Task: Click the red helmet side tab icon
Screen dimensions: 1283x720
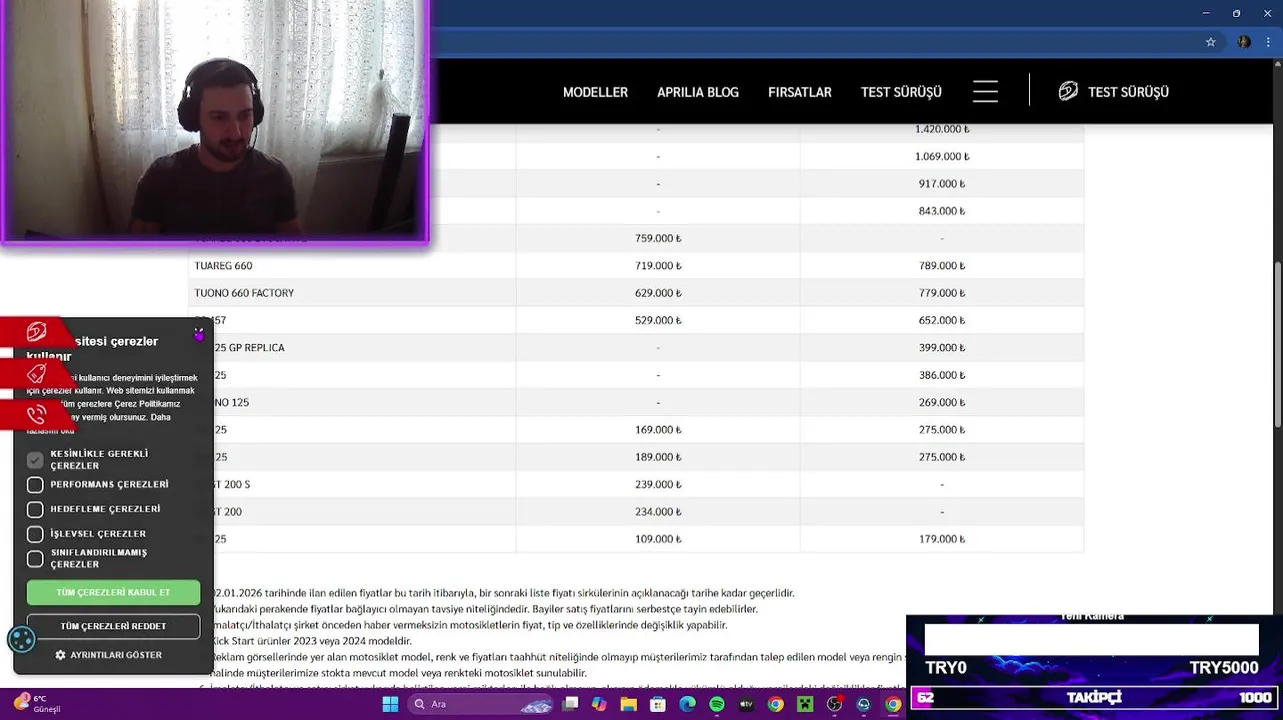Action: 37,332
